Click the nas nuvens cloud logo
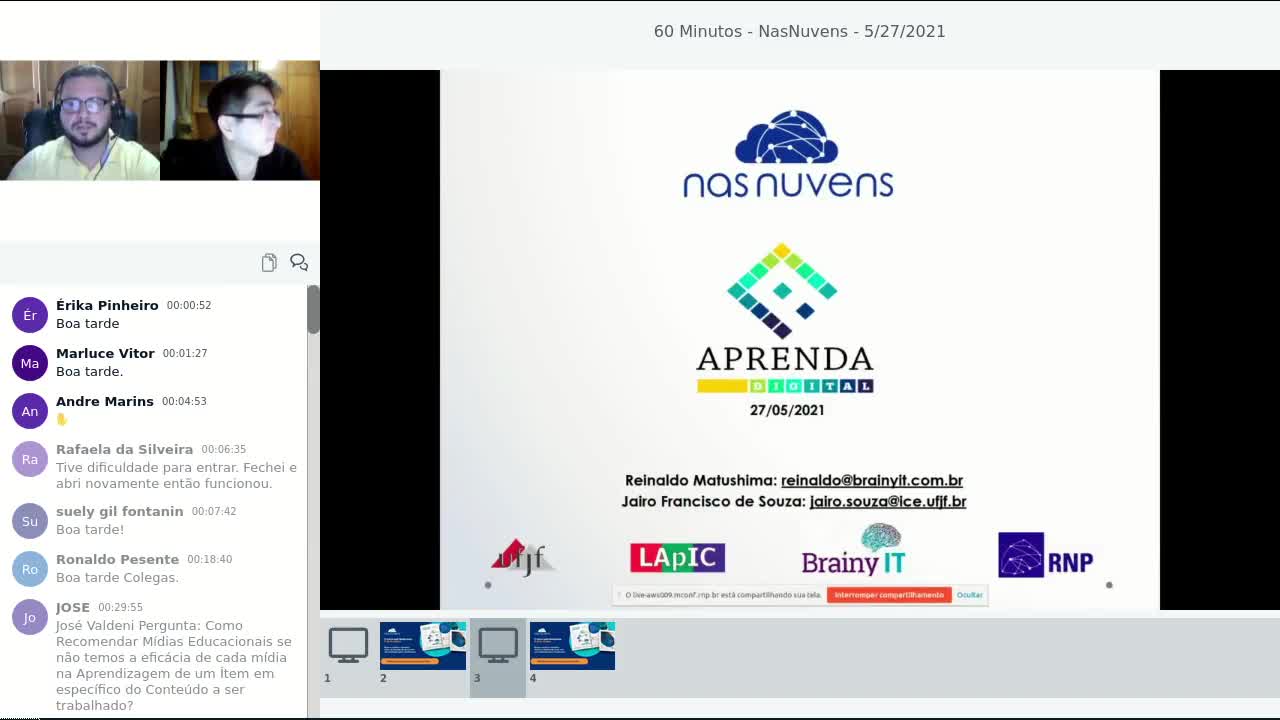 coord(788,154)
